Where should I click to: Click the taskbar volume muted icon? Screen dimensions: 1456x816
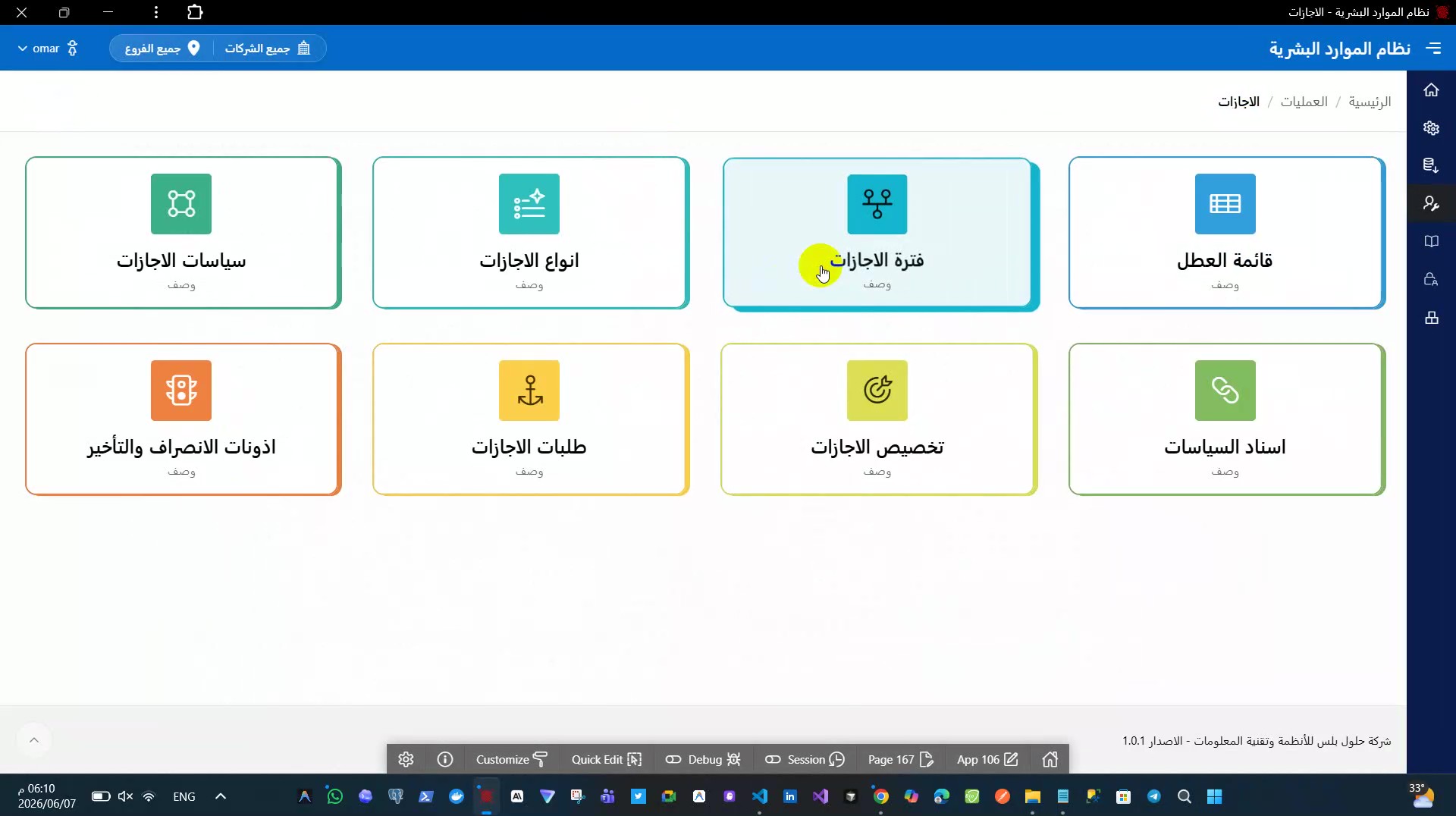point(126,796)
